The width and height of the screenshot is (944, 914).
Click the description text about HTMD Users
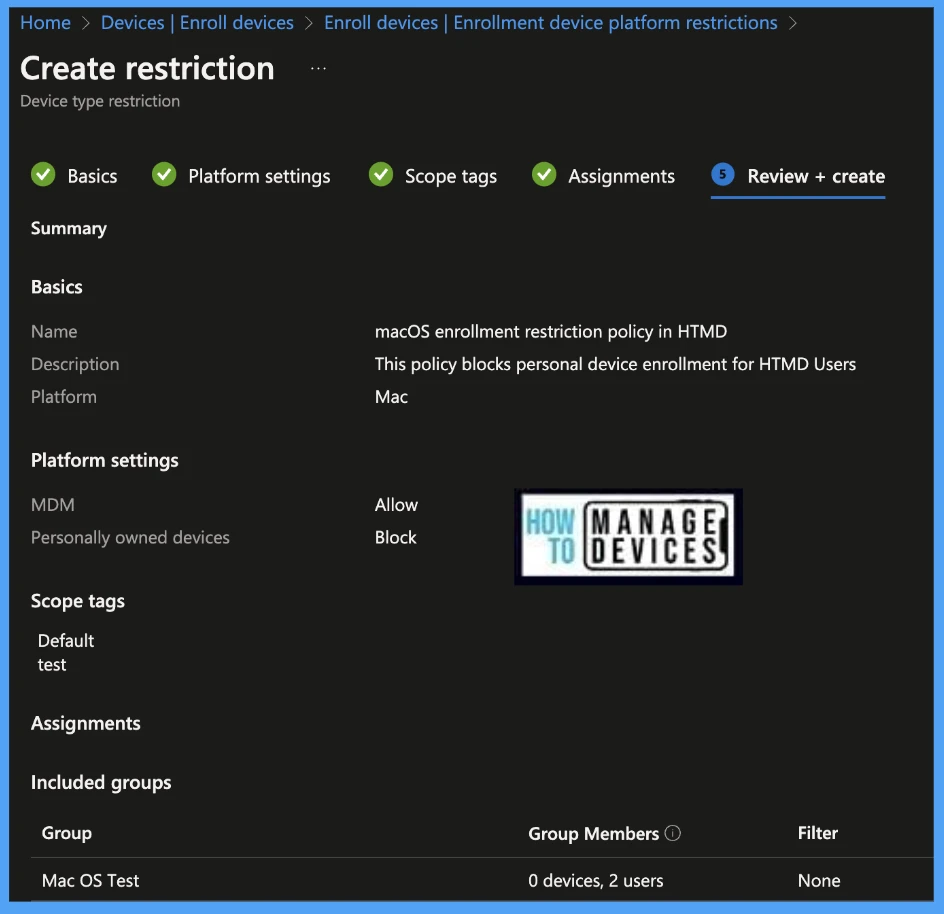click(x=615, y=364)
